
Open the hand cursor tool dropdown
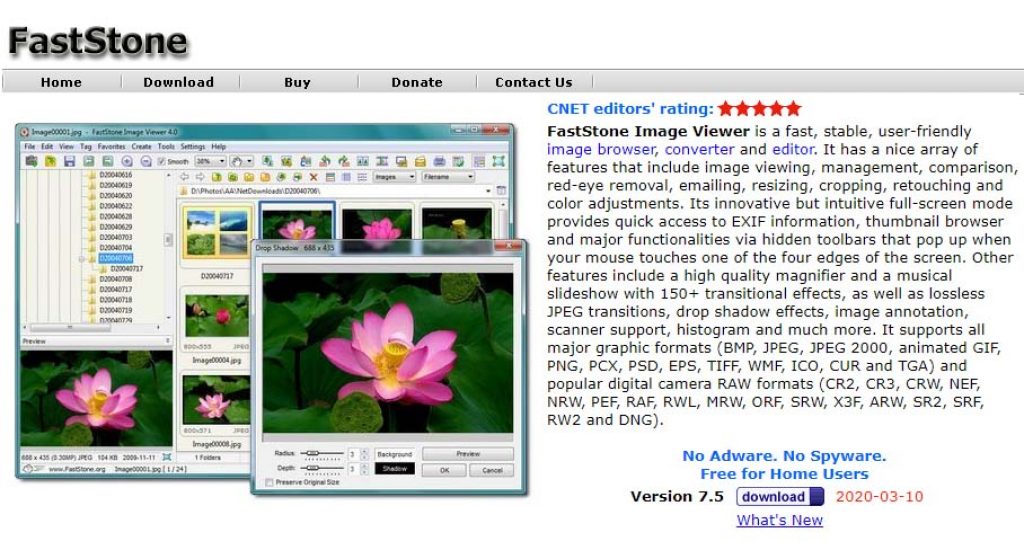pyautogui.click(x=242, y=161)
